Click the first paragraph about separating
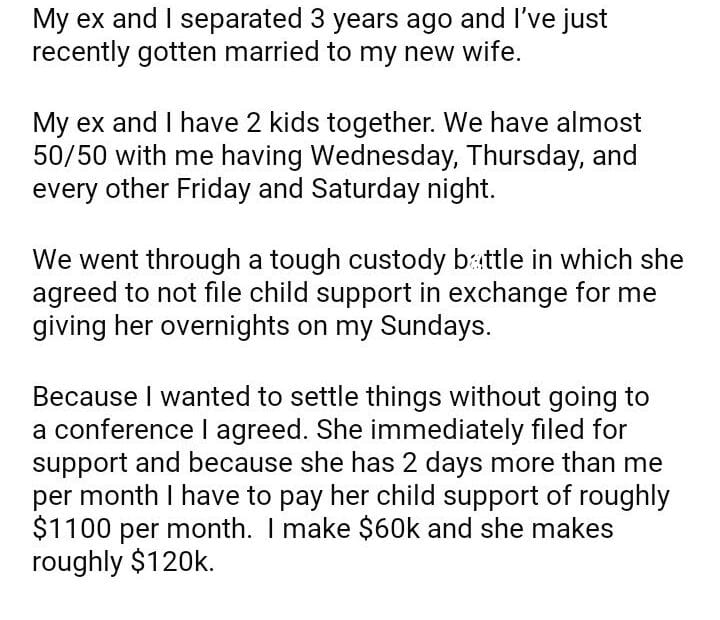 [x=320, y=36]
